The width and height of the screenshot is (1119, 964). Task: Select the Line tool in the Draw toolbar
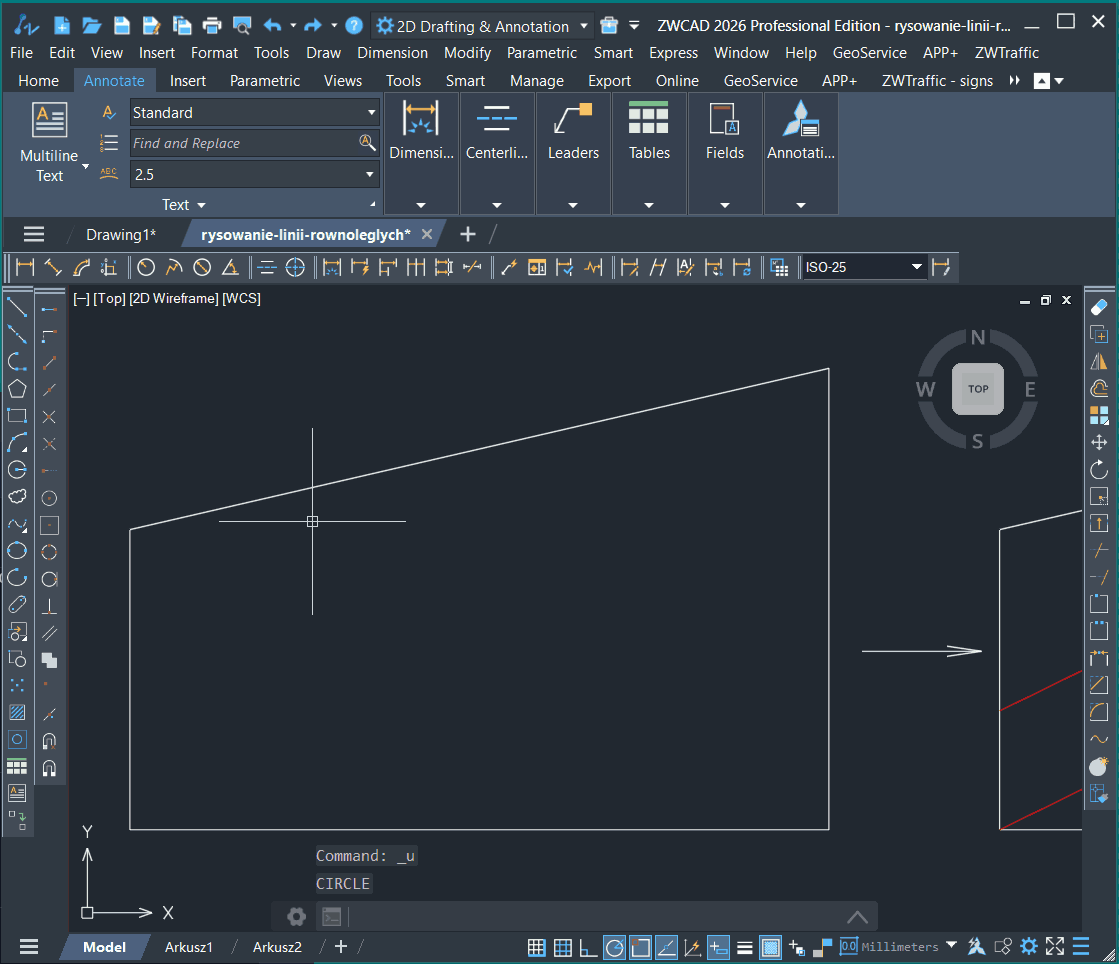click(17, 307)
